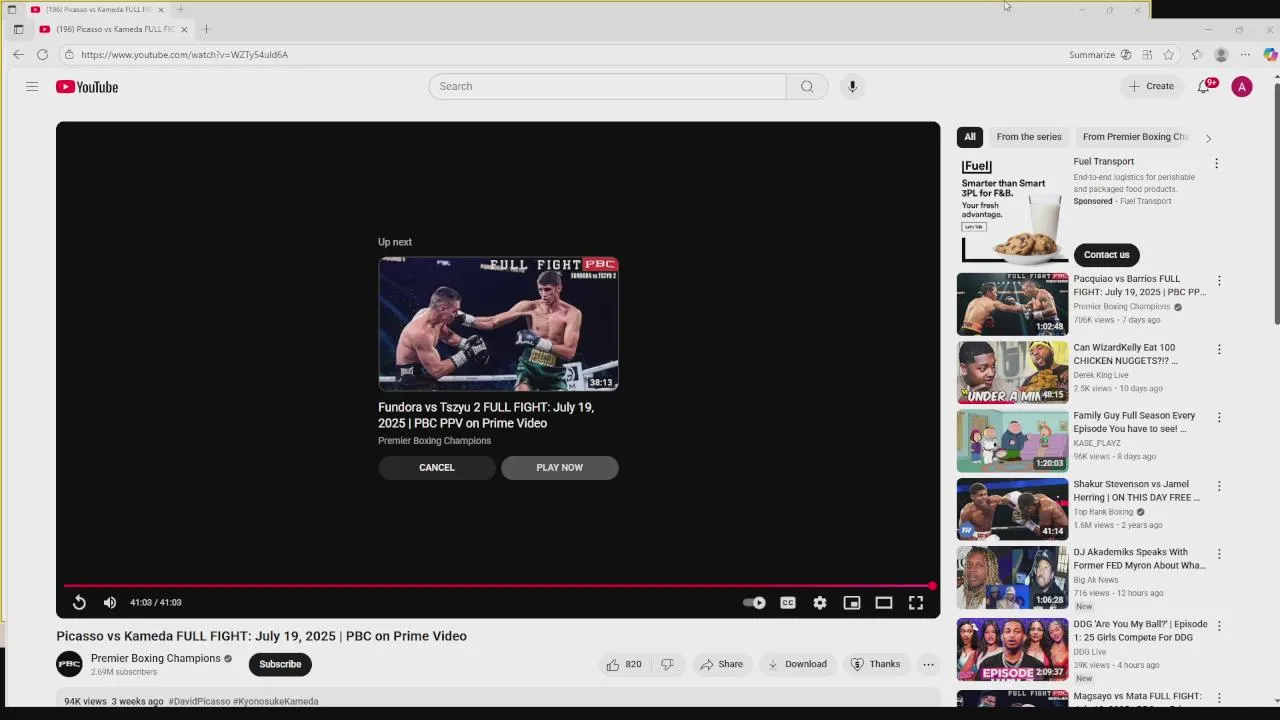
Task: Select From Premier Boxing Champions chip
Action: click(1134, 137)
